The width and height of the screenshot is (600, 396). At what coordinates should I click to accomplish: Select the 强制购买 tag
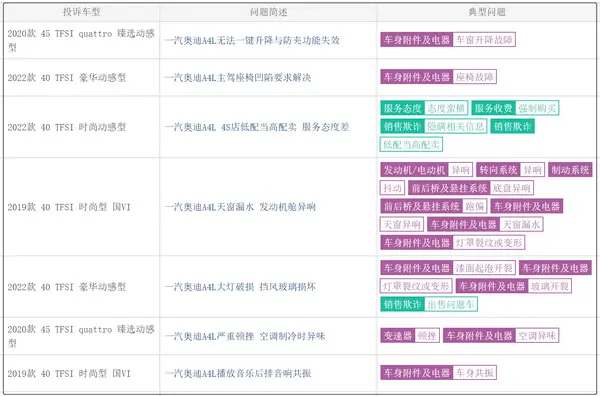(537, 108)
